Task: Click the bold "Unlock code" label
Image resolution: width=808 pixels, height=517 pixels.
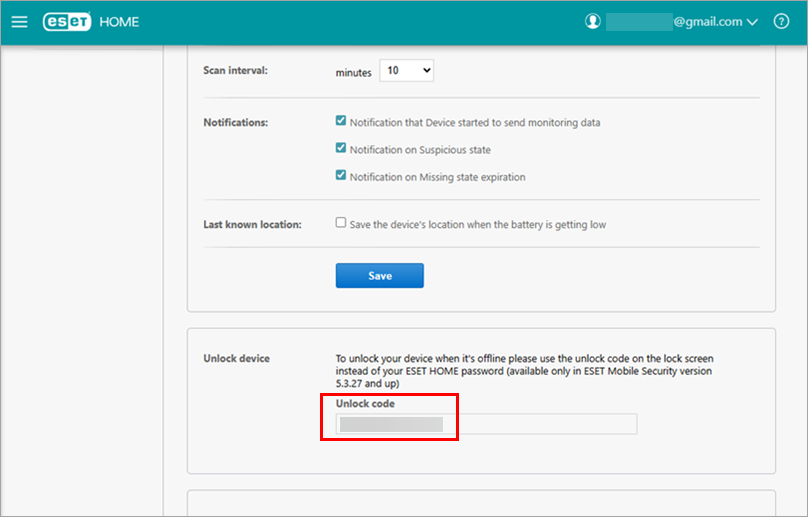Action: click(x=365, y=404)
